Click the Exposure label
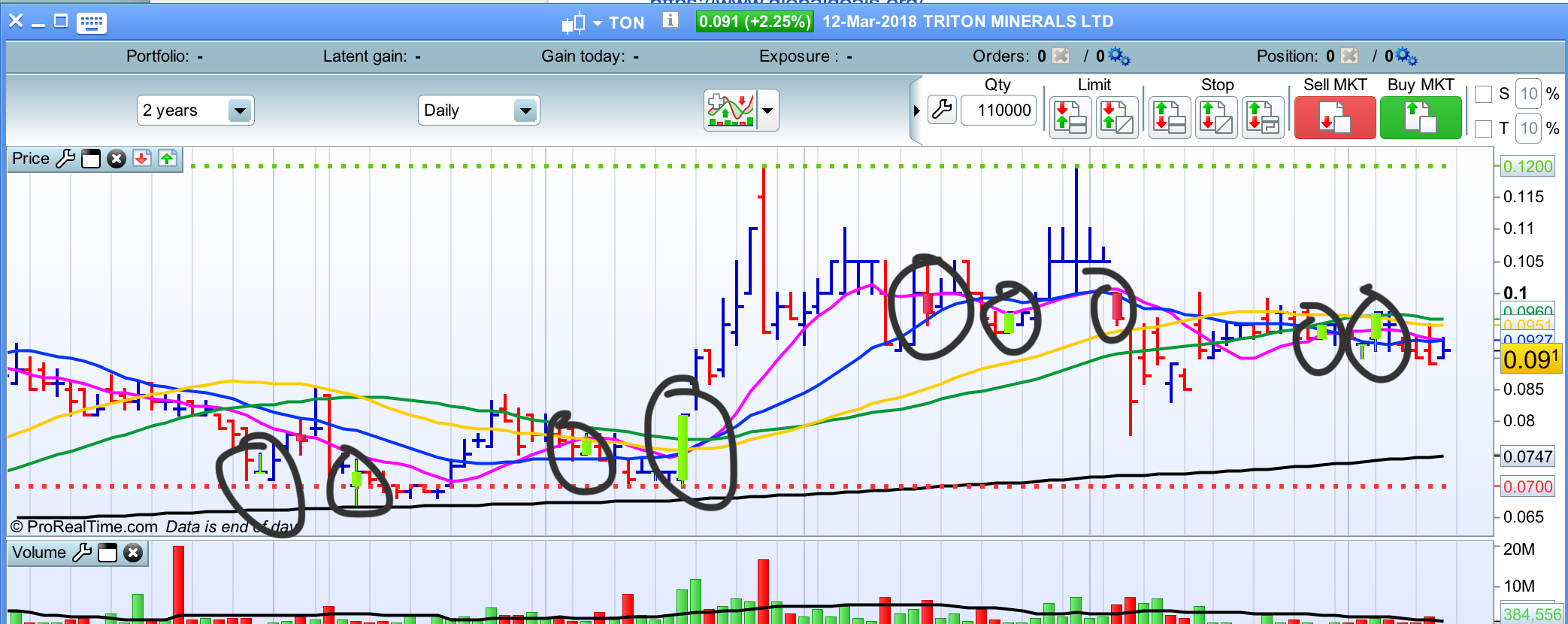The height and width of the screenshot is (624, 1568). point(806,56)
